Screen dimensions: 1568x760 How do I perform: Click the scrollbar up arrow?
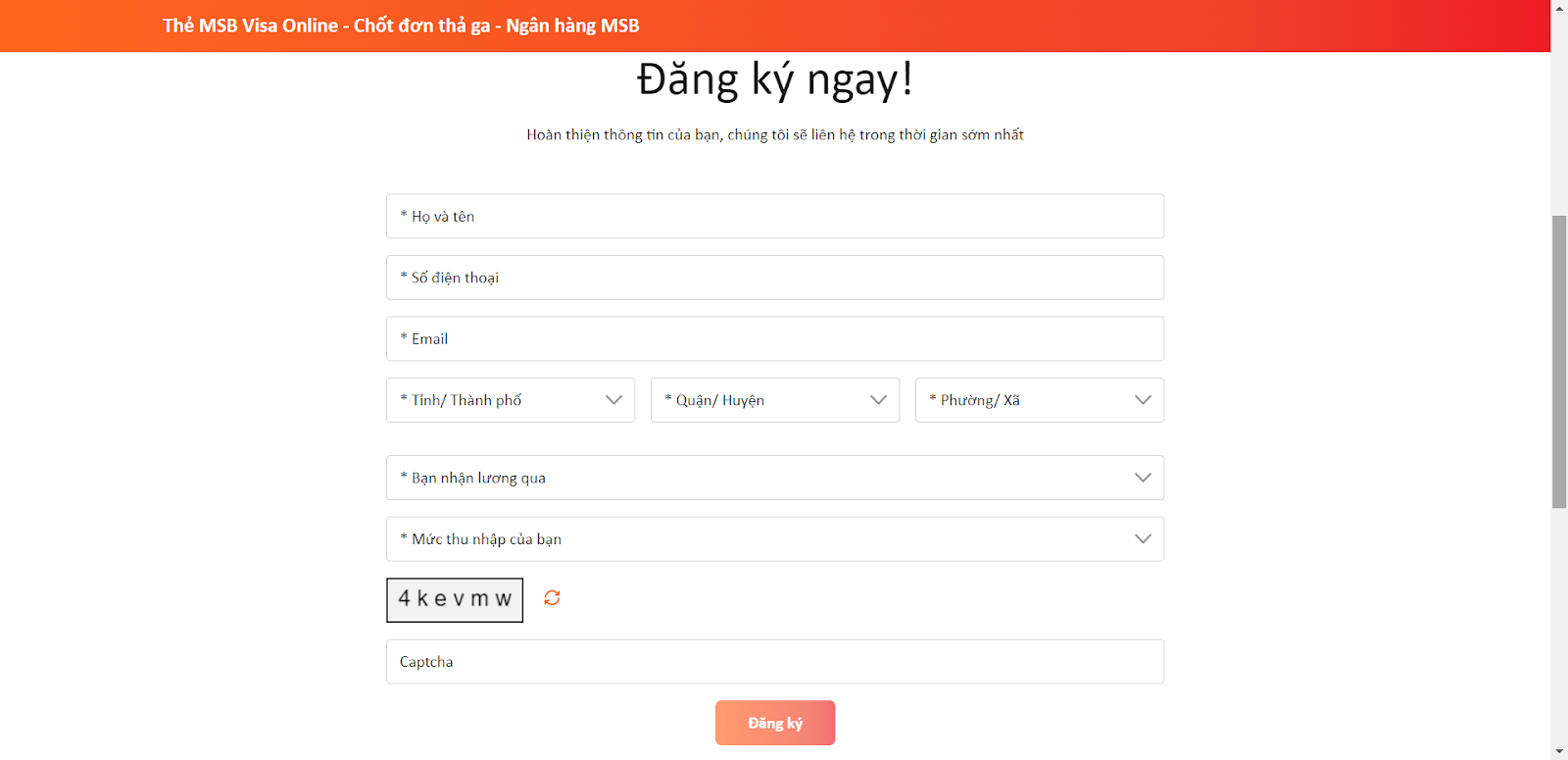[x=1559, y=8]
